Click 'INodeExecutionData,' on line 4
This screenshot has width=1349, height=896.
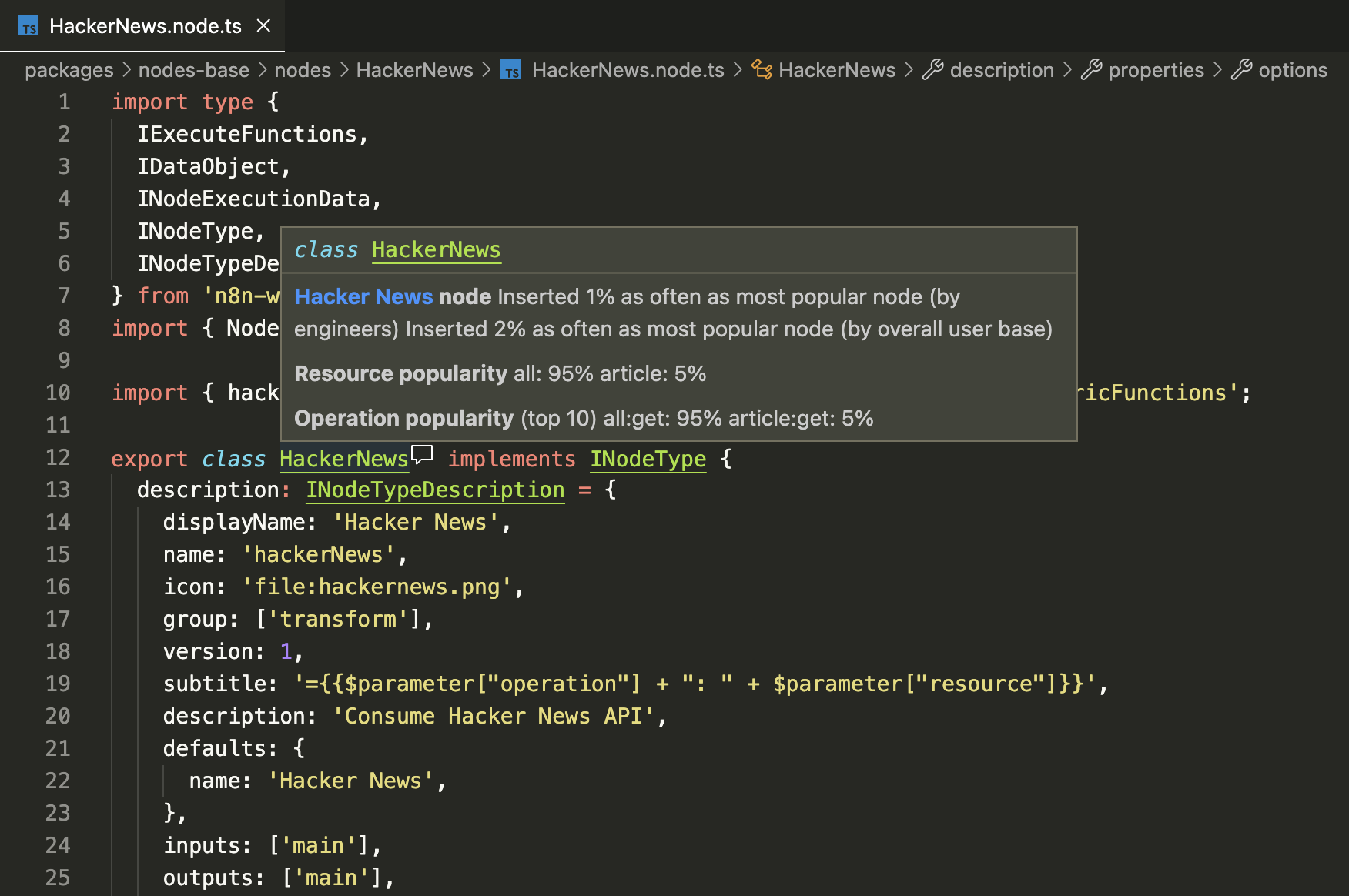[259, 199]
